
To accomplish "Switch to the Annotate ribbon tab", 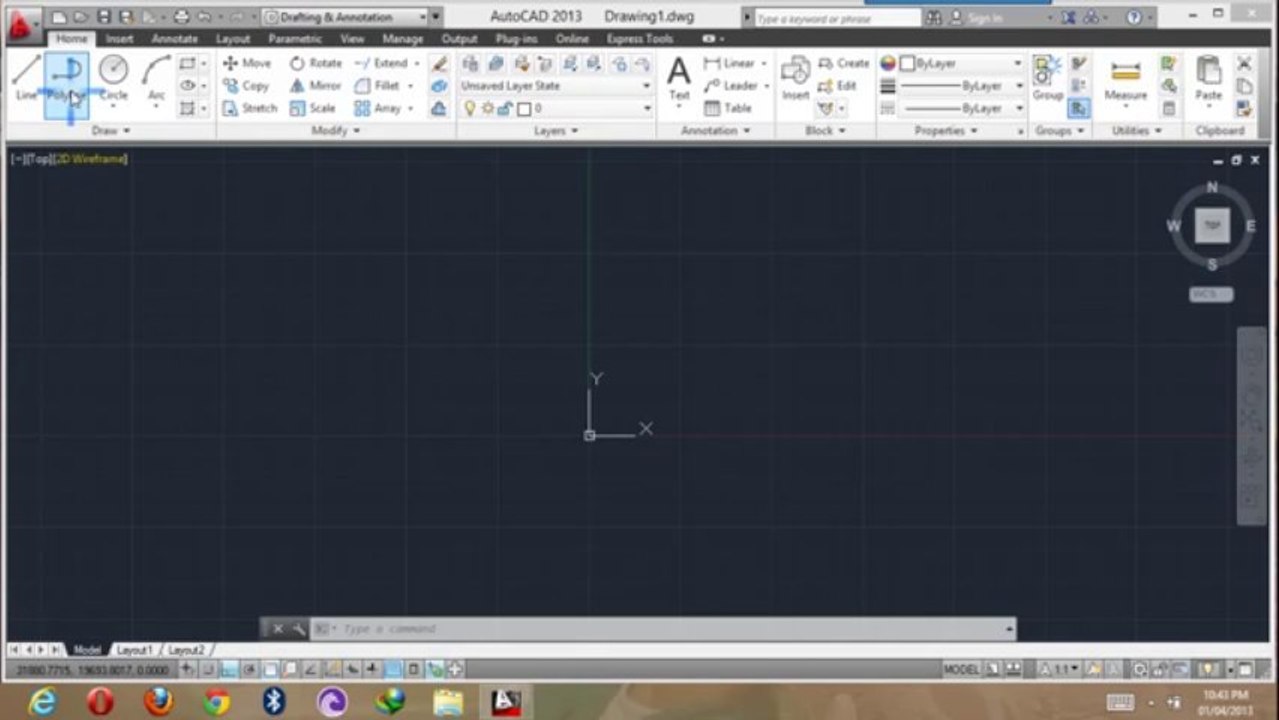I will [175, 39].
